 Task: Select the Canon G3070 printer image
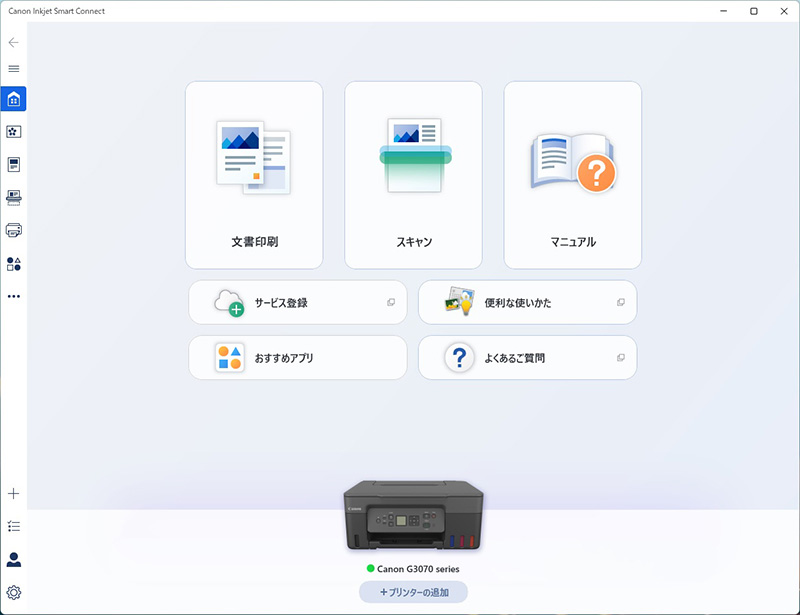point(413,515)
